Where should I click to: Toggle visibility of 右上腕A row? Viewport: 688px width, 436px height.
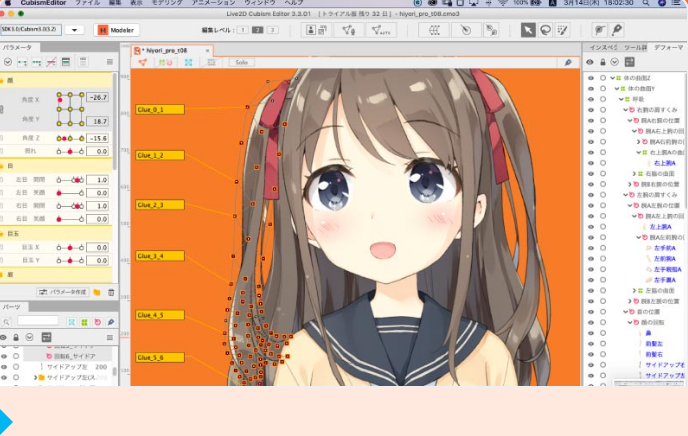(591, 163)
